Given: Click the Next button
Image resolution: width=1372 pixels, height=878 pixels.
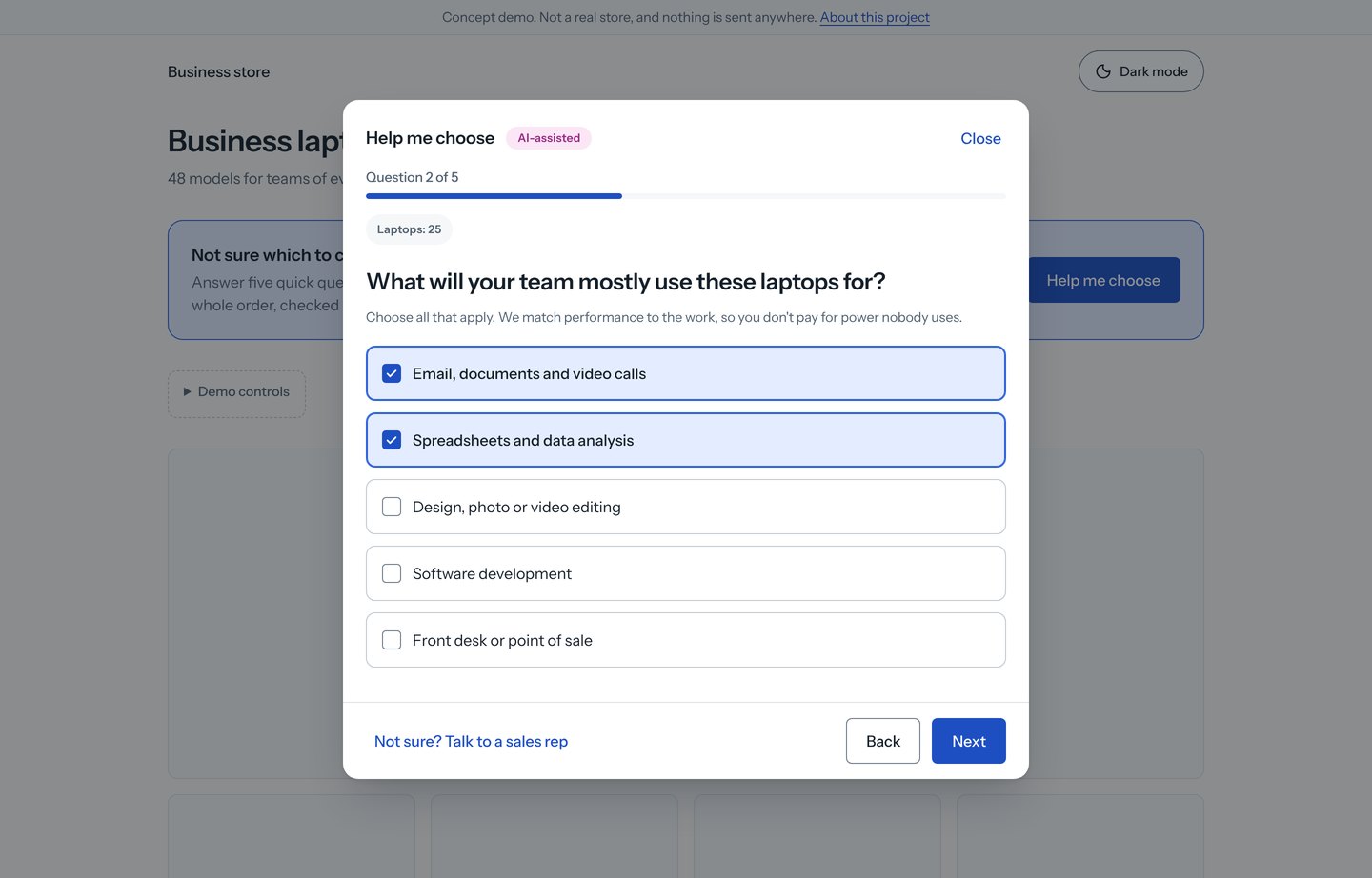Looking at the screenshot, I should tap(968, 741).
